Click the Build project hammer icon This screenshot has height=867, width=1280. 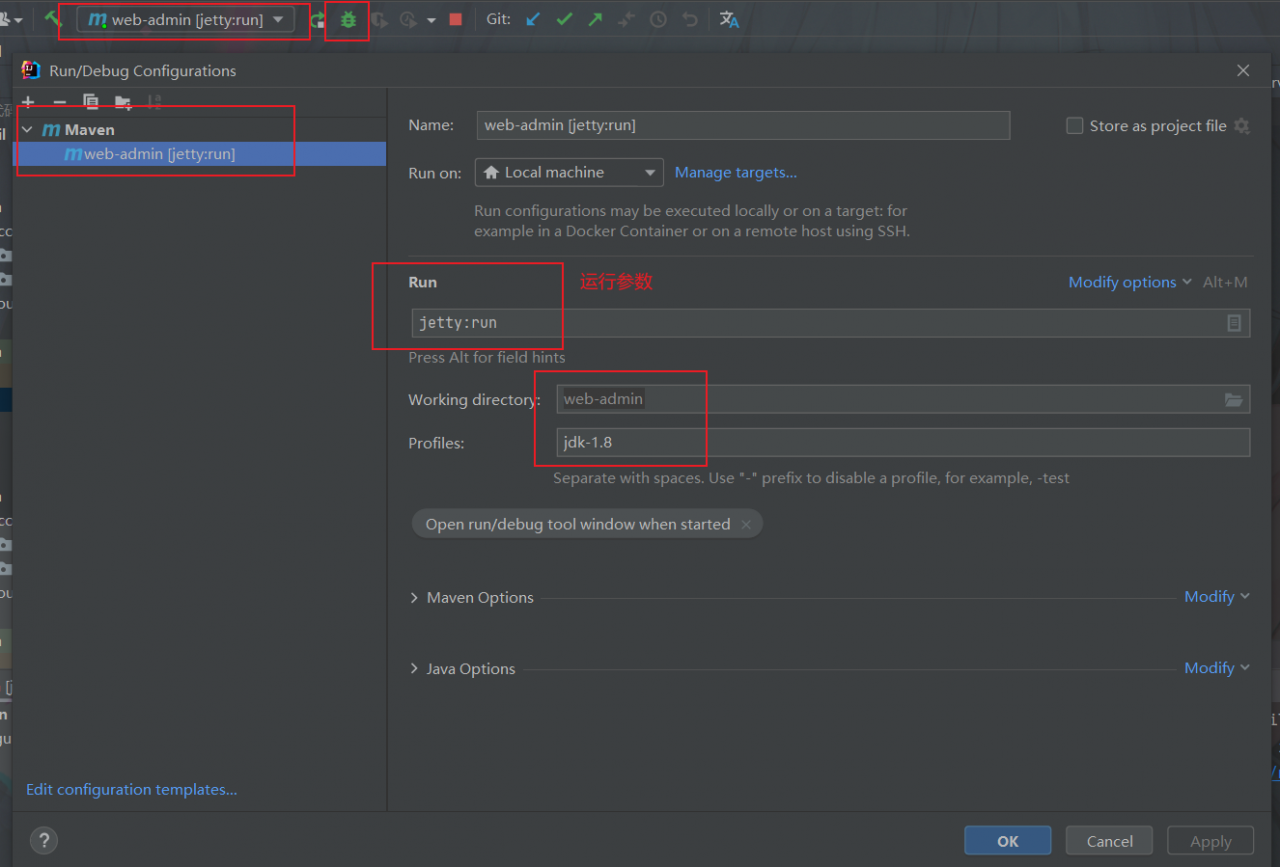pyautogui.click(x=53, y=19)
